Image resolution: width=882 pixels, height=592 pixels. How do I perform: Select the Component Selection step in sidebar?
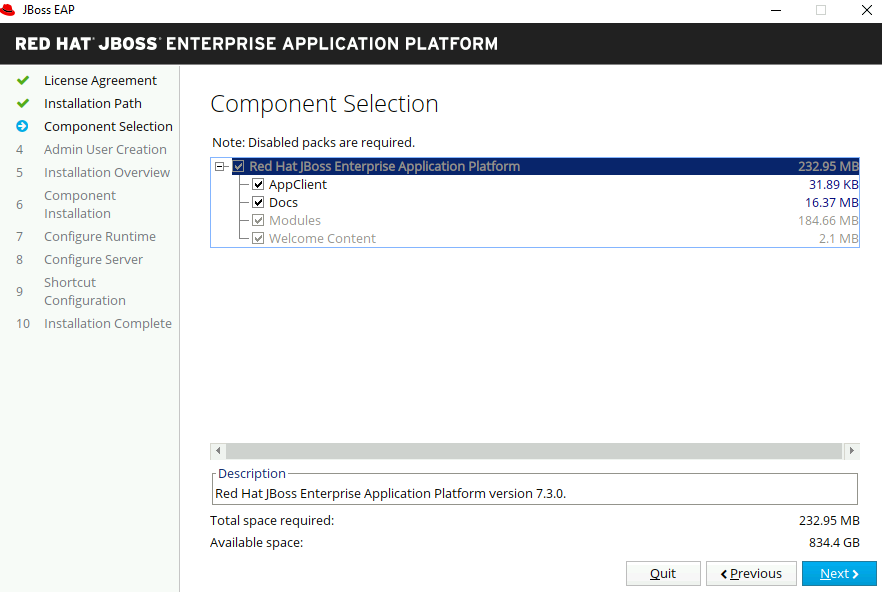[108, 127]
